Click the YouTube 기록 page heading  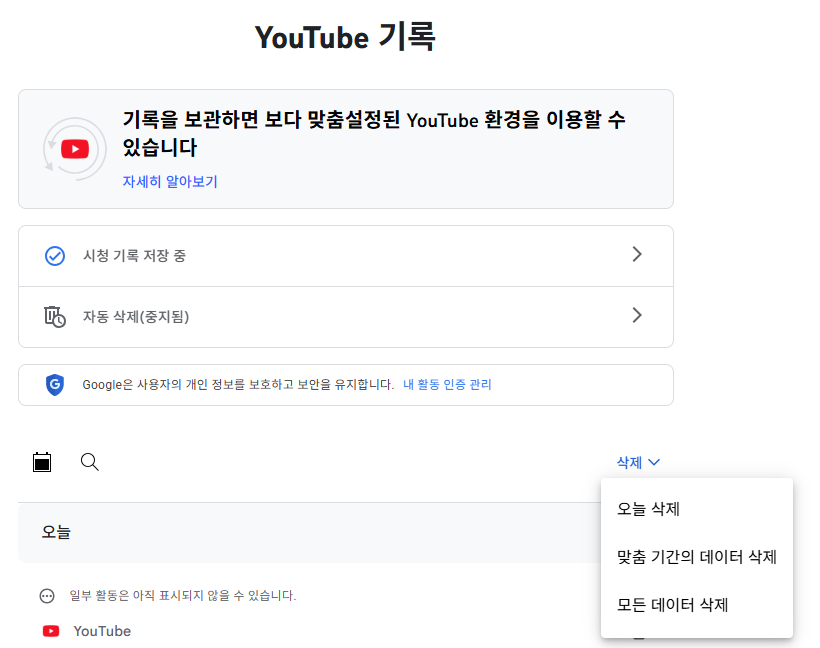click(x=345, y=37)
